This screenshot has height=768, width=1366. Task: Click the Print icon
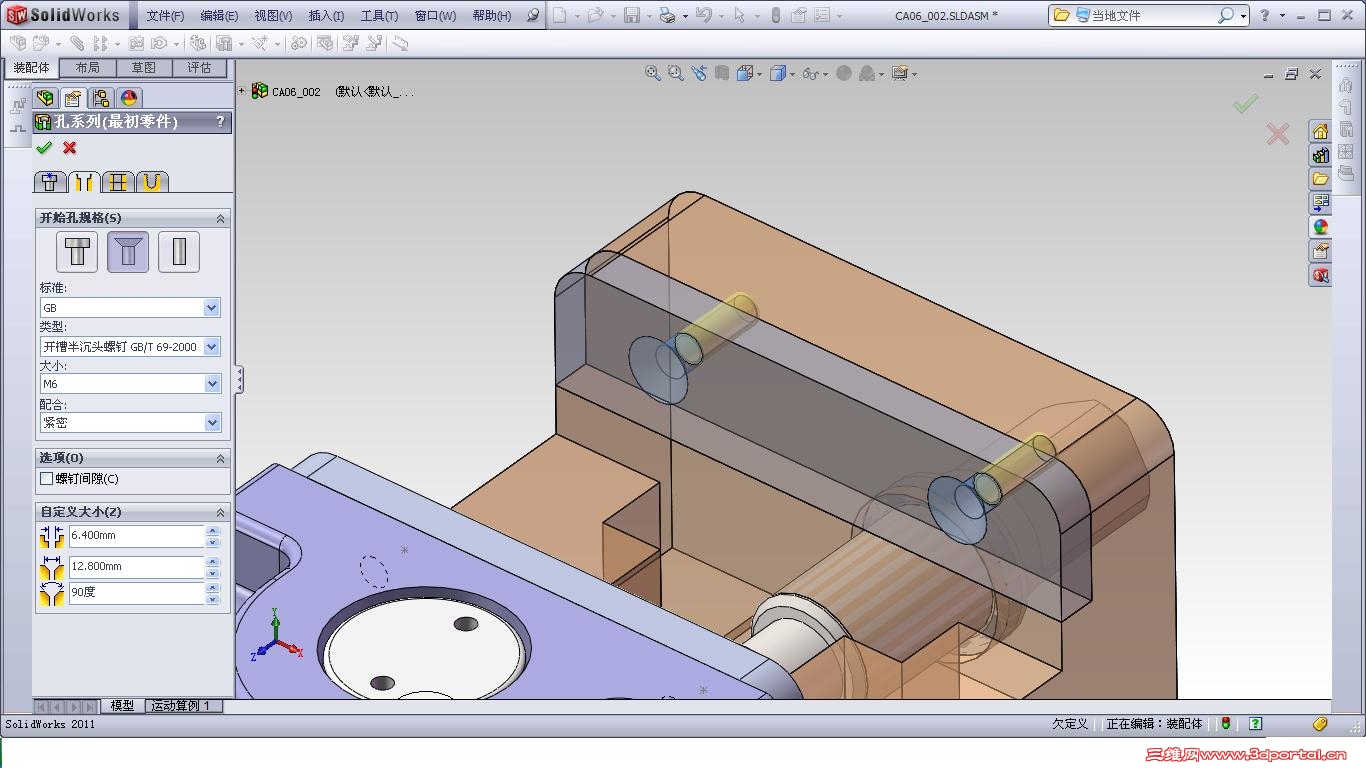667,15
